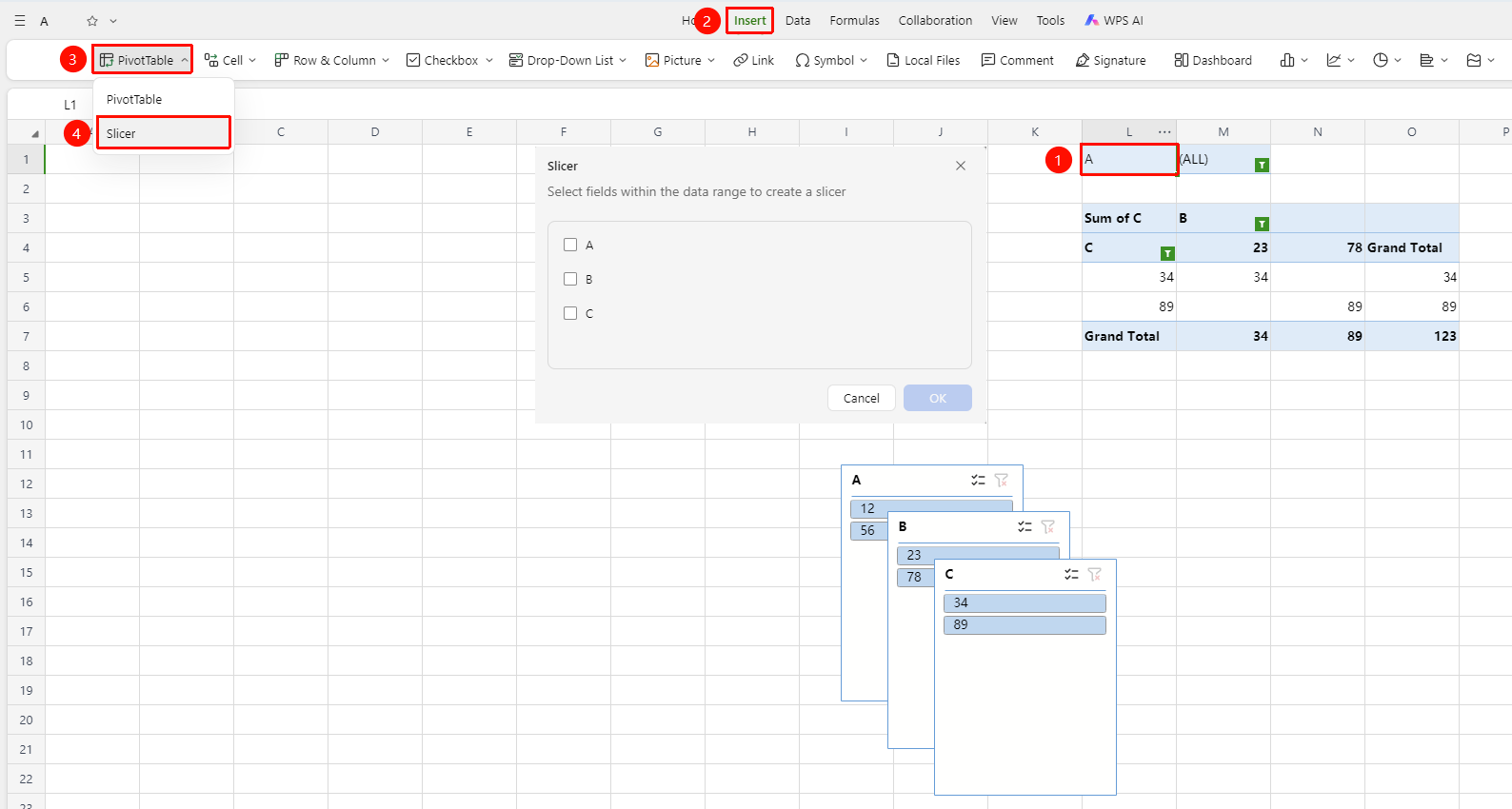The height and width of the screenshot is (809, 1512).
Task: Toggle value 34 in slicer C
Action: coord(1025,602)
